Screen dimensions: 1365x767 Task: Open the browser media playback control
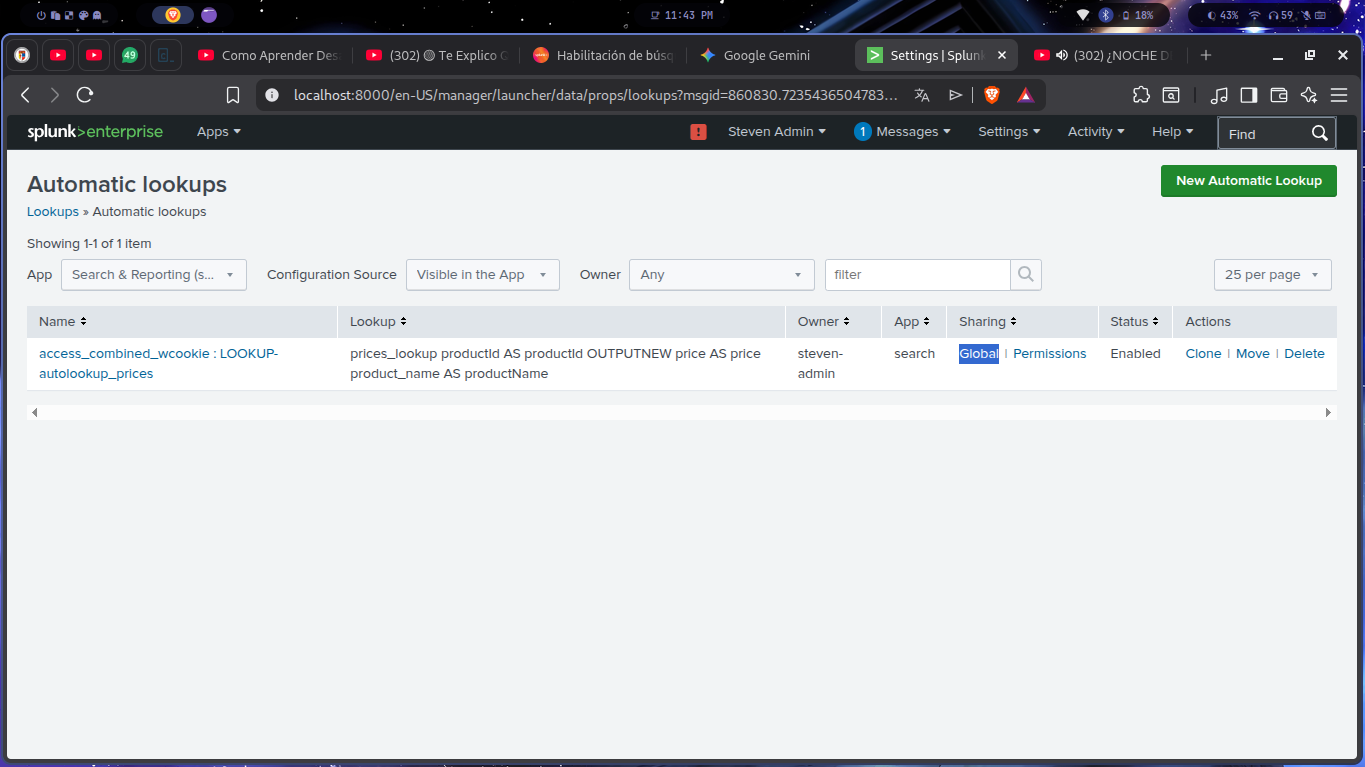[1219, 95]
